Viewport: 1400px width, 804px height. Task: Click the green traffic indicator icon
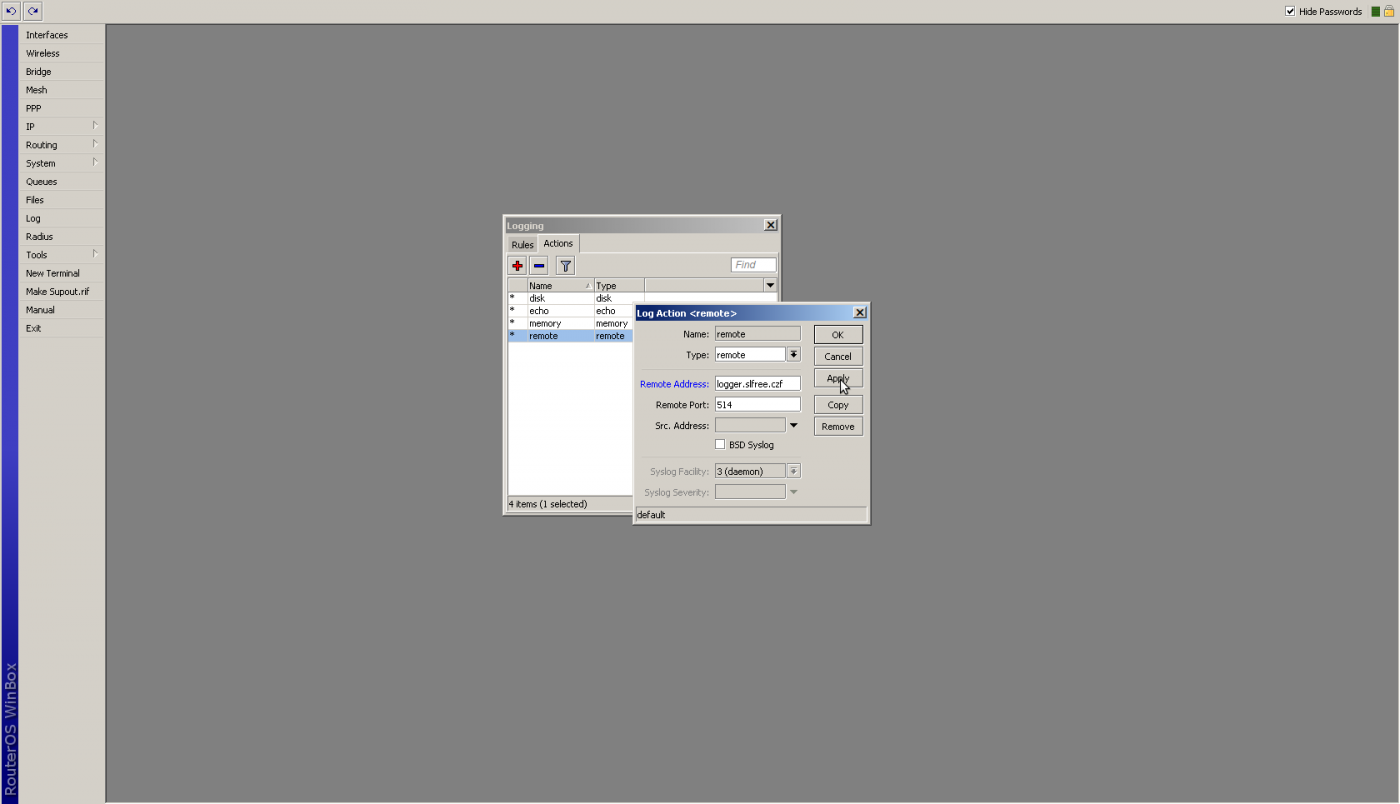[x=1376, y=12]
